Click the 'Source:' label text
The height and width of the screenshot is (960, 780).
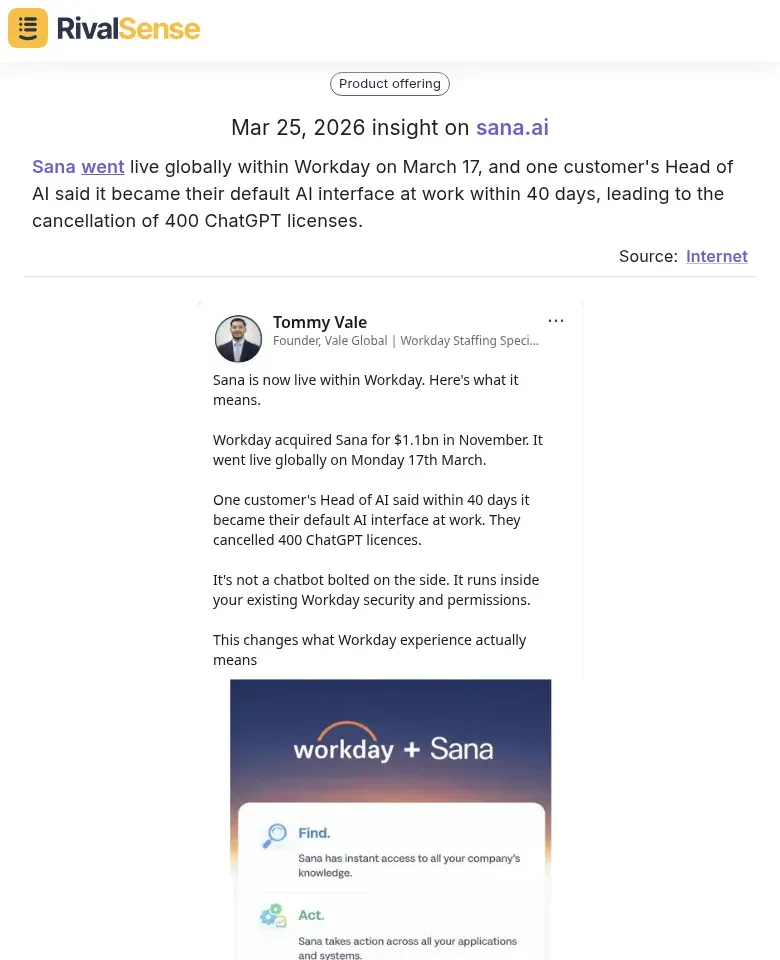tap(647, 256)
